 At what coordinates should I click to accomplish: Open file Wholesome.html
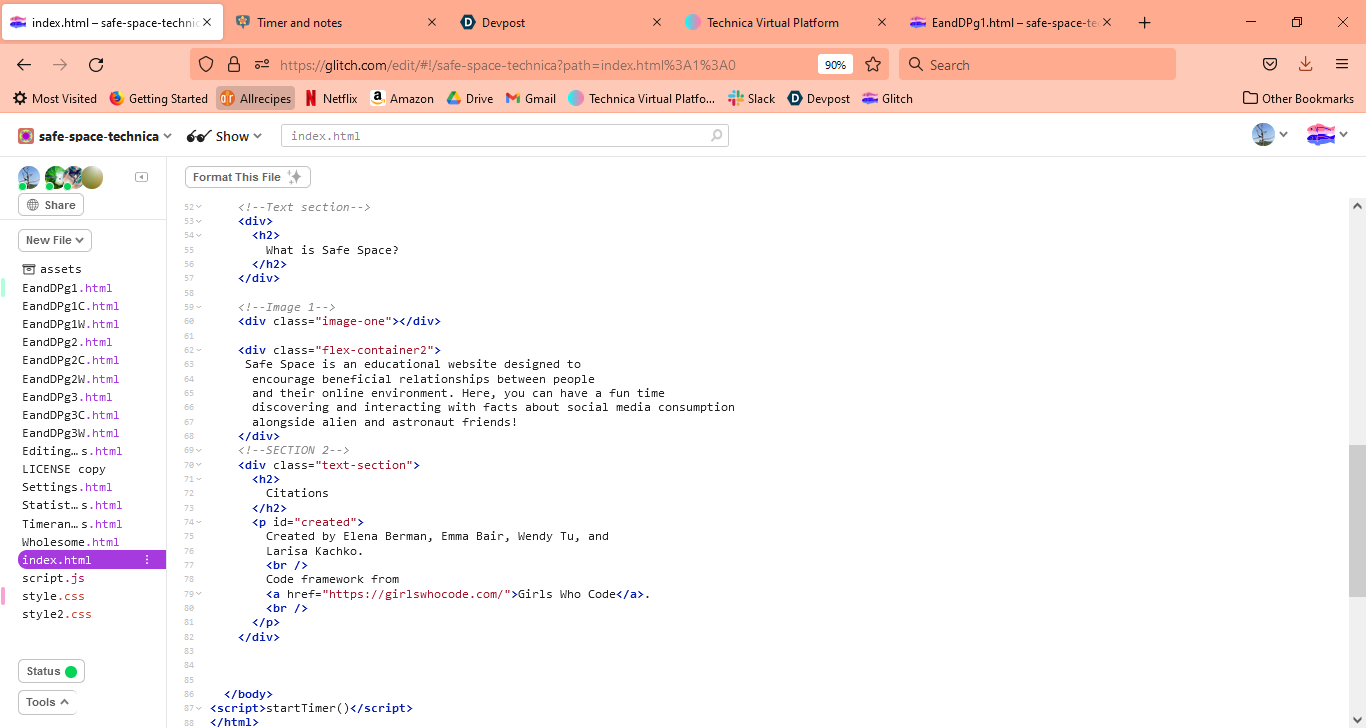[x=70, y=542]
